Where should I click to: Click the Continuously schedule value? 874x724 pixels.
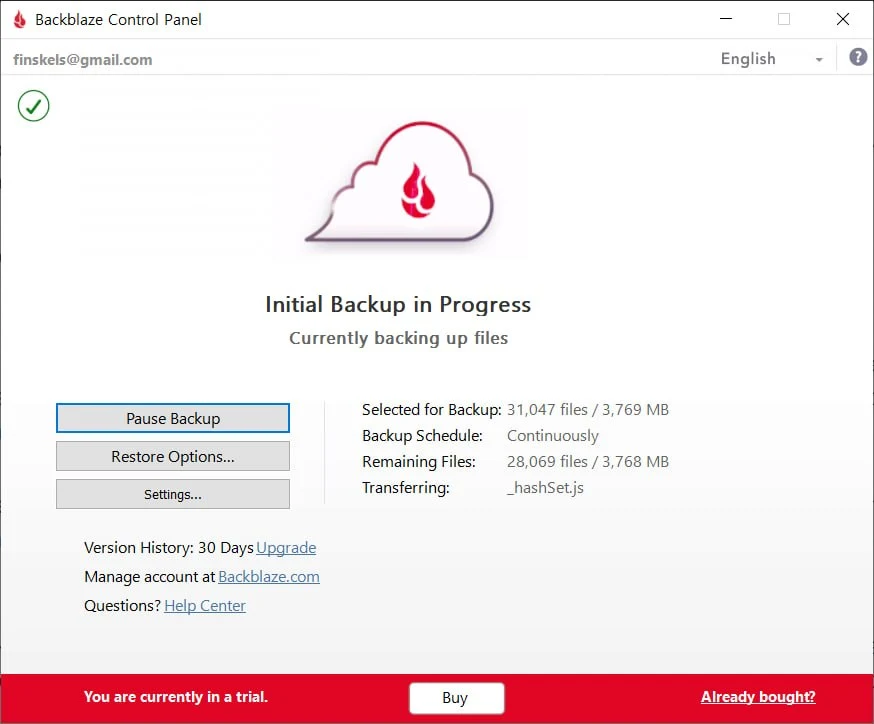(x=552, y=436)
